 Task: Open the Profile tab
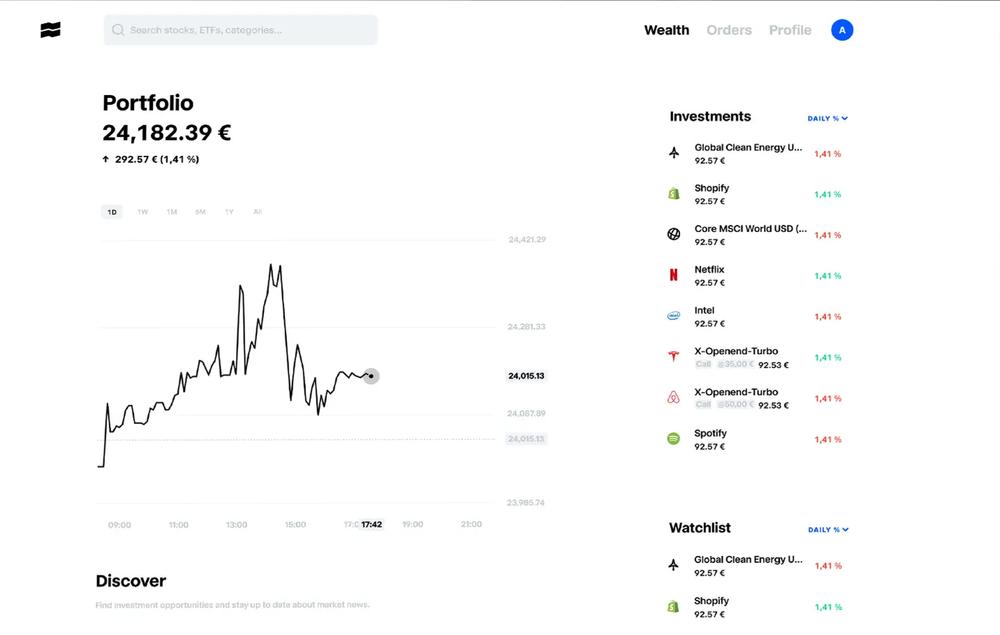[x=790, y=30]
